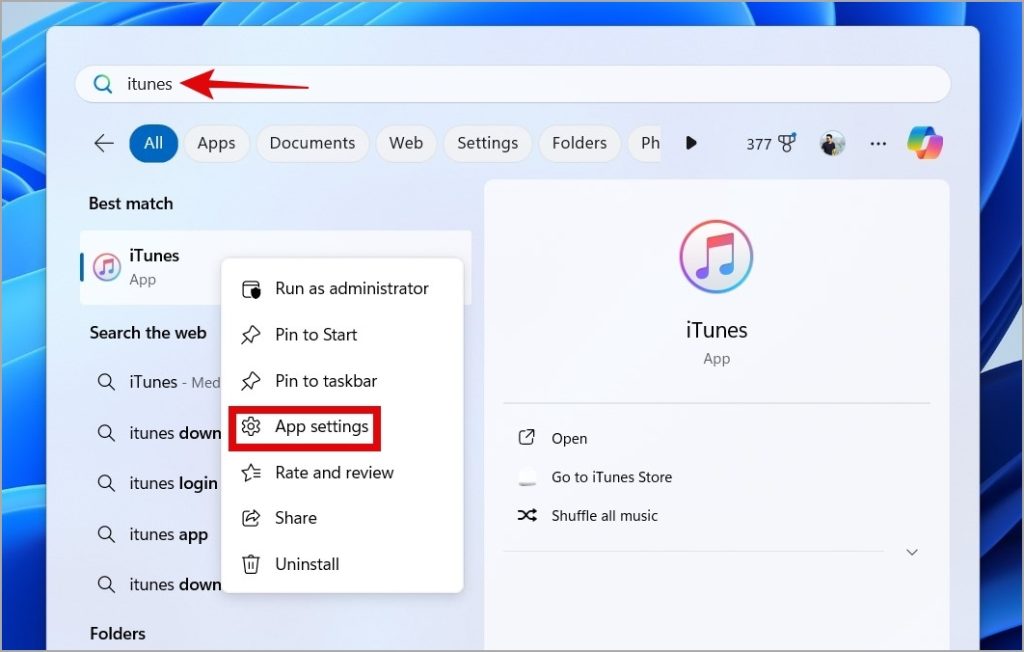Click the search magnifier icon in search box
This screenshot has width=1024, height=652.
click(103, 84)
